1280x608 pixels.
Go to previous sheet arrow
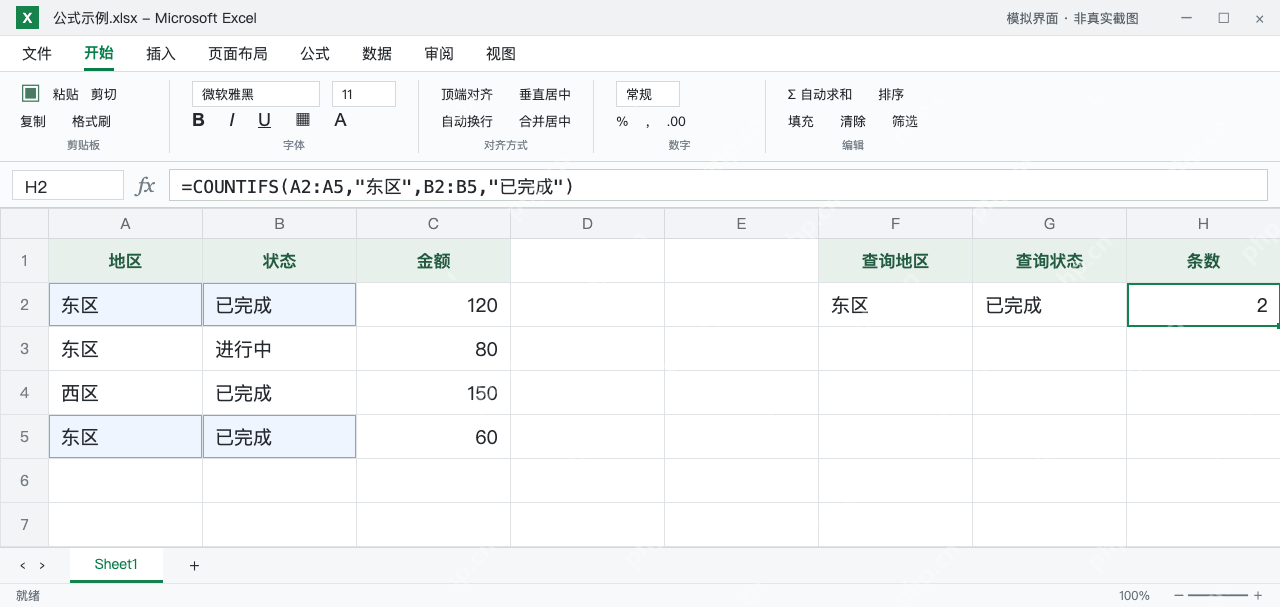[x=23, y=565]
